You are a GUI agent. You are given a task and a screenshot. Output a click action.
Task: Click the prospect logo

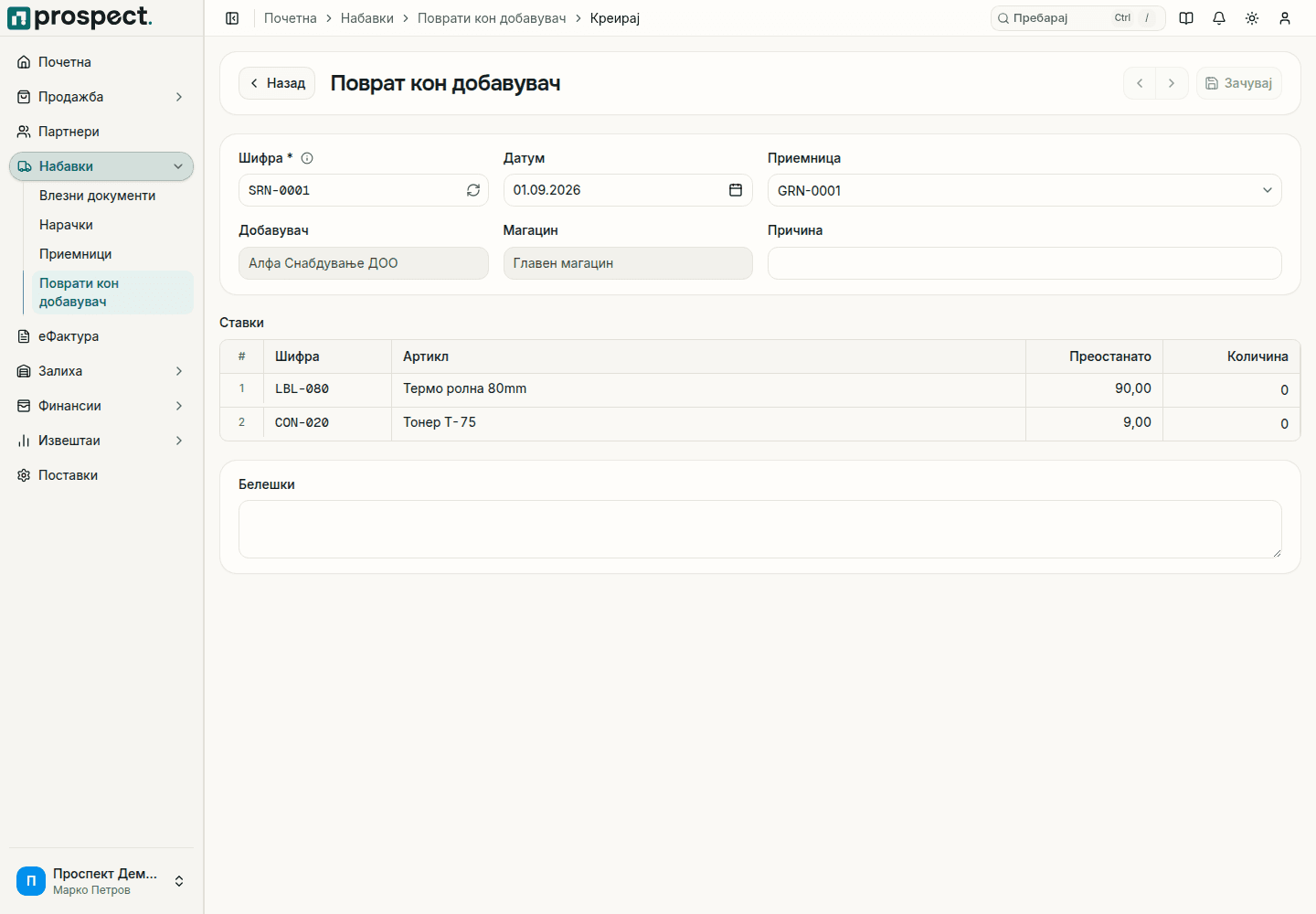pyautogui.click(x=80, y=17)
